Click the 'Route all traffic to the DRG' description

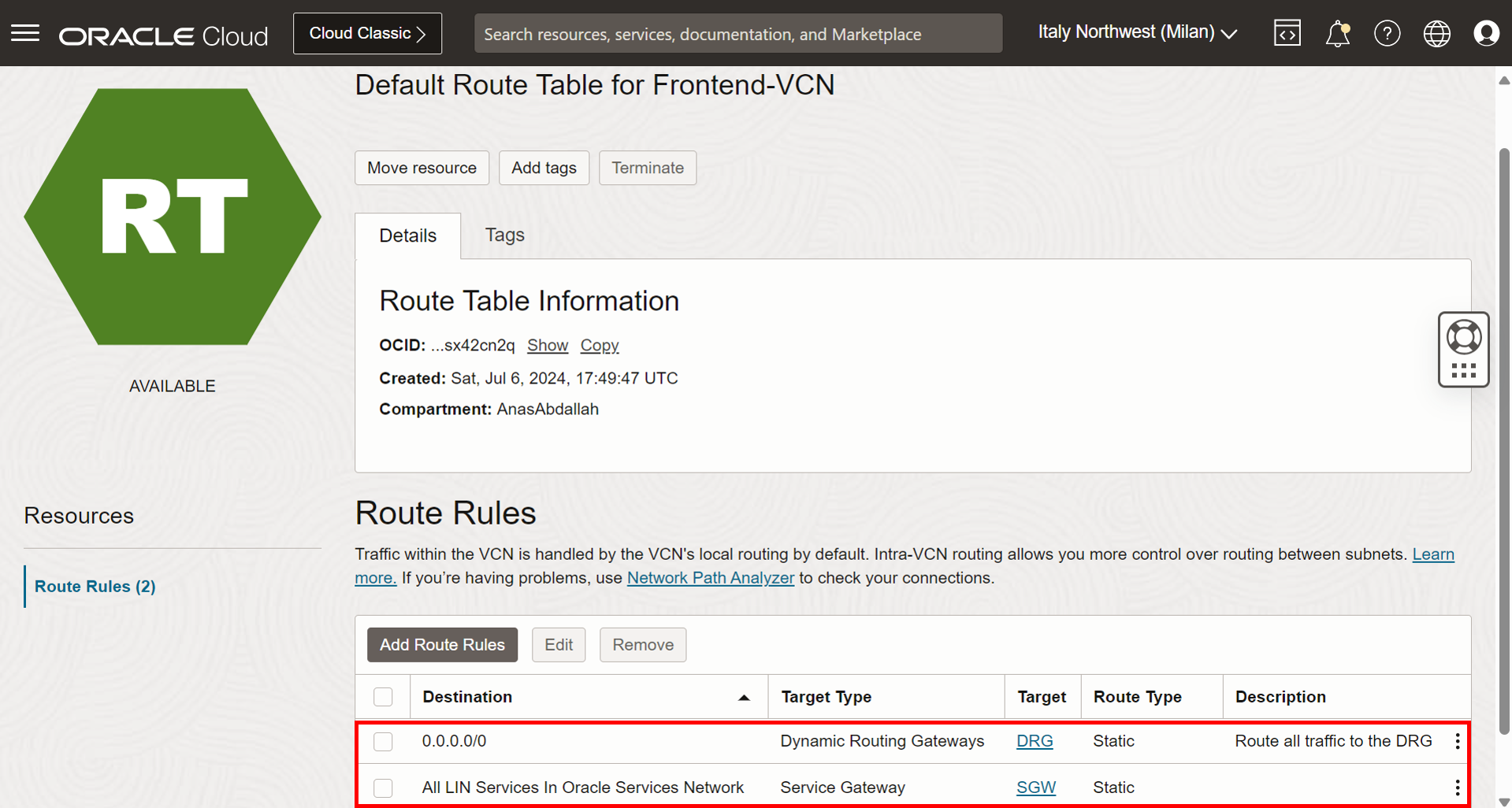click(x=1334, y=741)
